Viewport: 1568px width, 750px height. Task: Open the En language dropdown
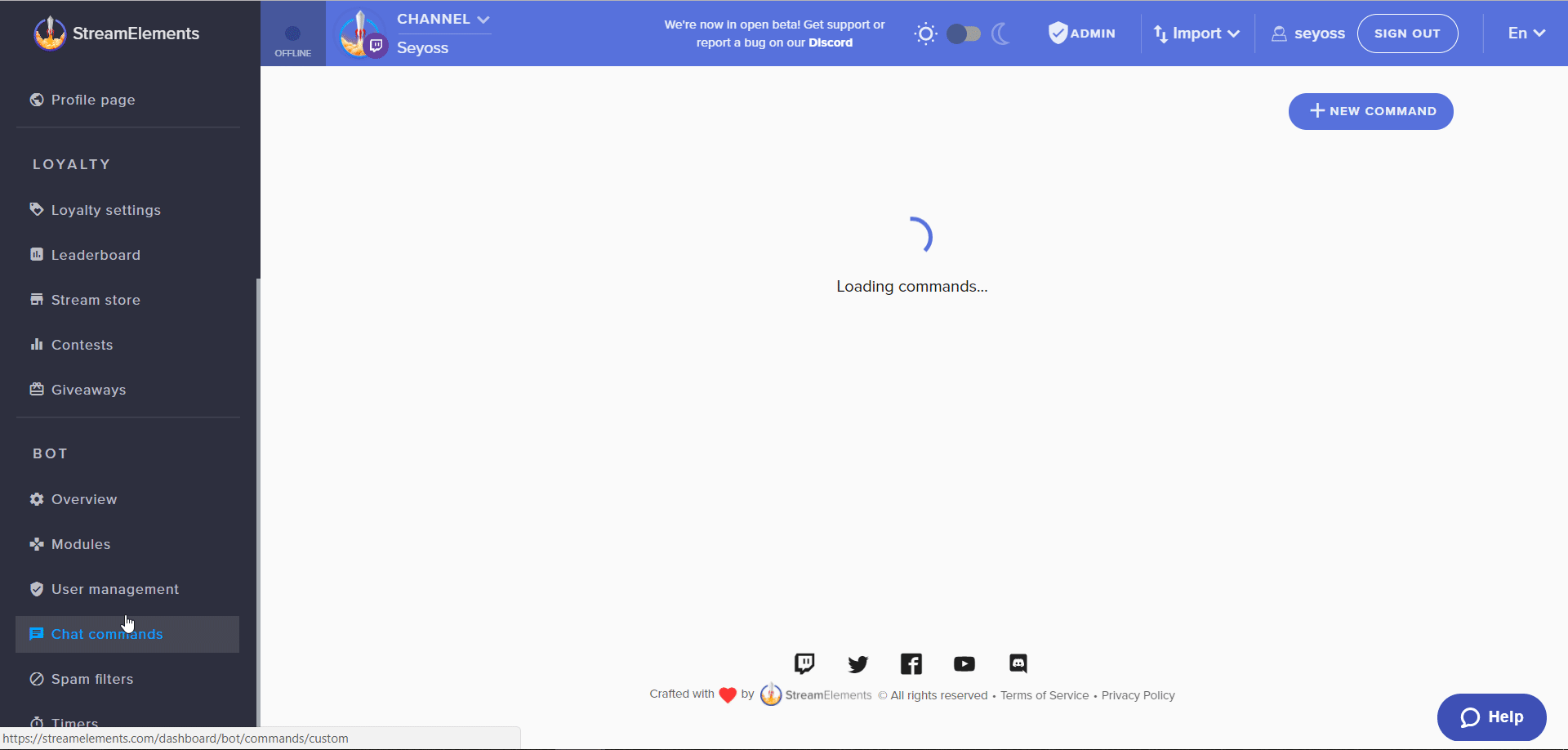1526,33
